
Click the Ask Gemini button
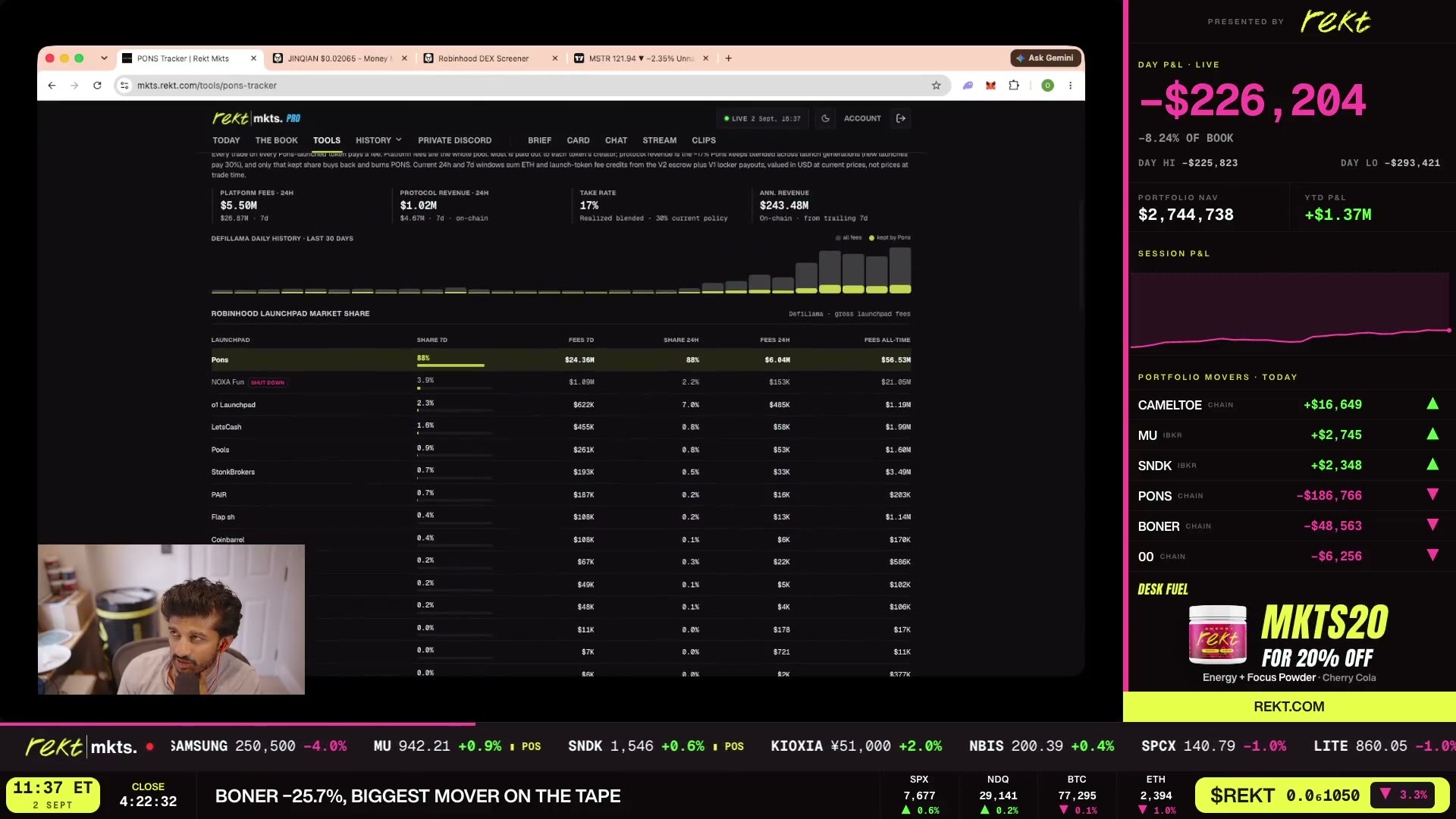coord(1045,58)
